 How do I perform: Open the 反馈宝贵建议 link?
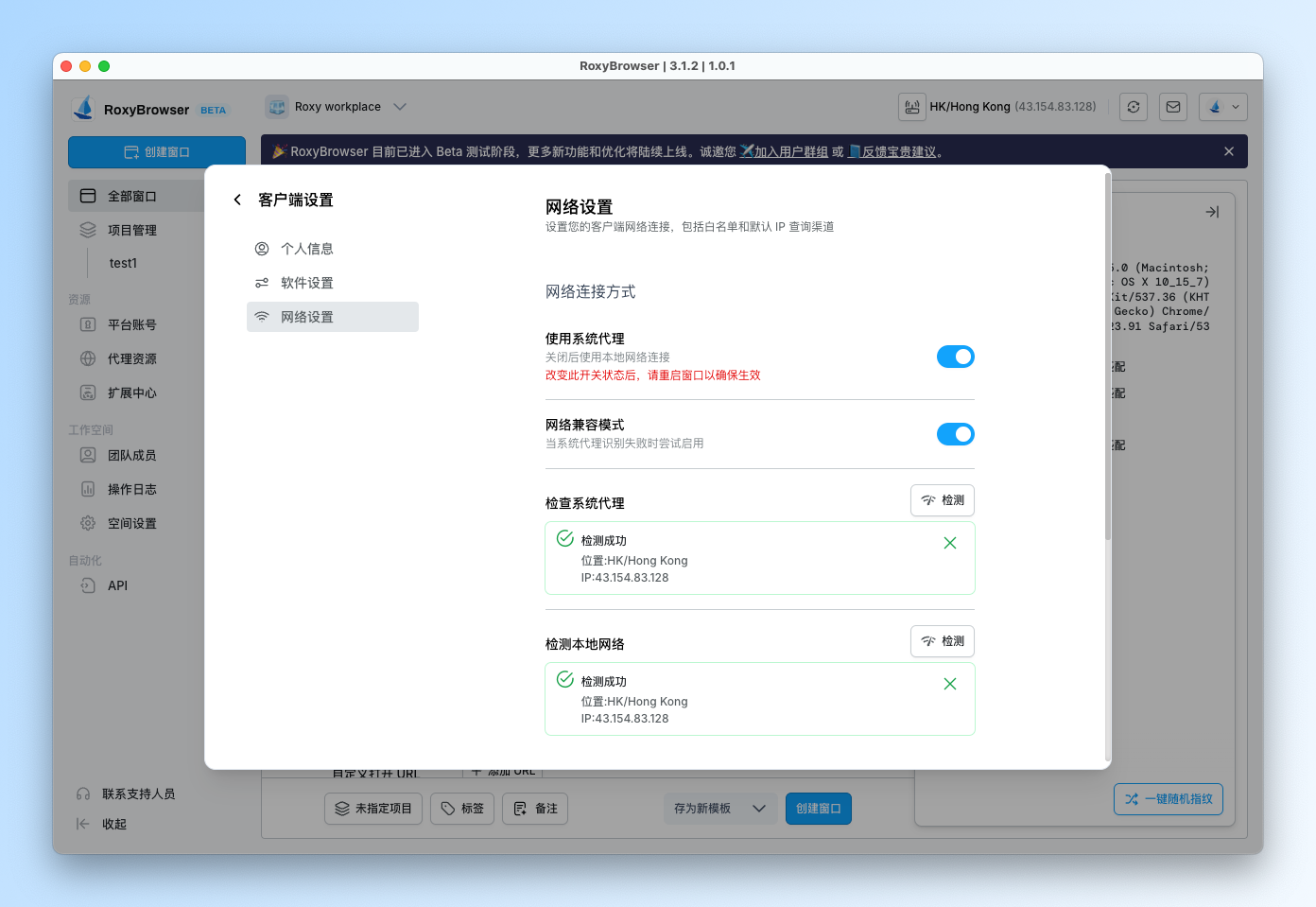coord(899,151)
